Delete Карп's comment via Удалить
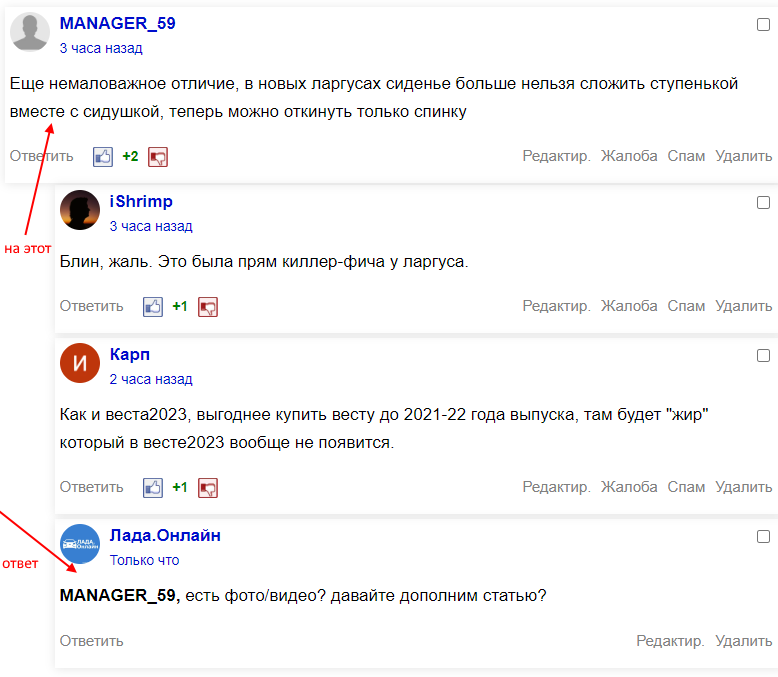The image size is (778, 677). pos(744,487)
